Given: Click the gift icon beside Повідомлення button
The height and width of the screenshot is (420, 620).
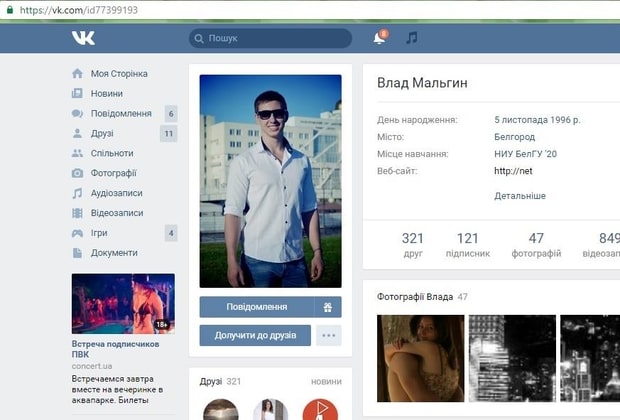Looking at the screenshot, I should [327, 307].
